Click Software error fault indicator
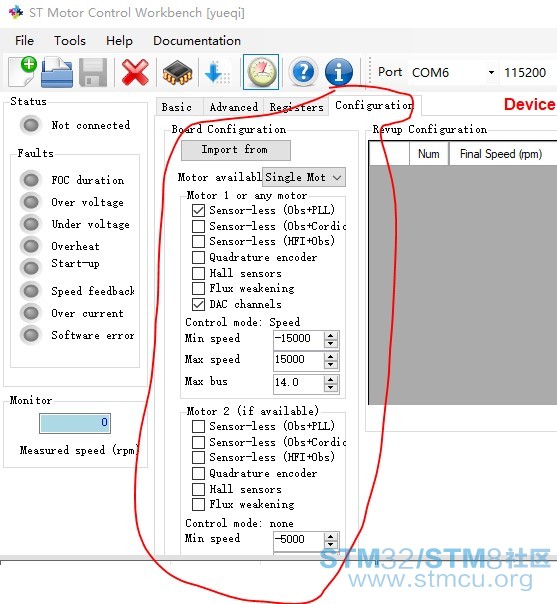Screen dimensions: 557x604 point(31,335)
